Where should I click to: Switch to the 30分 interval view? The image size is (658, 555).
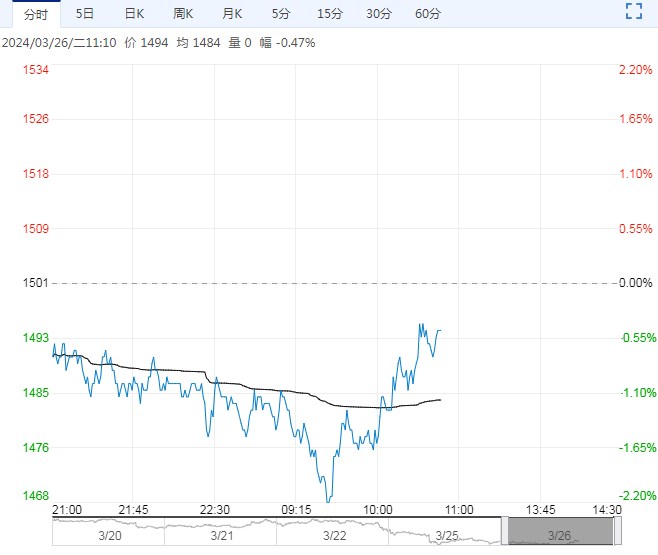[378, 14]
